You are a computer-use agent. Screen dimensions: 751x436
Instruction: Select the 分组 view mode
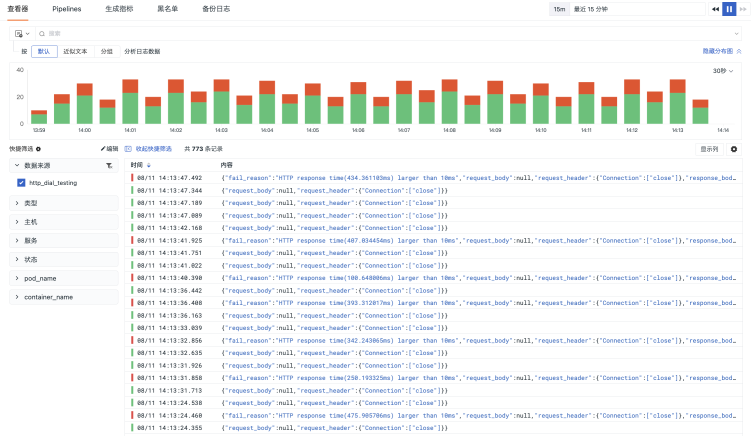(106, 51)
